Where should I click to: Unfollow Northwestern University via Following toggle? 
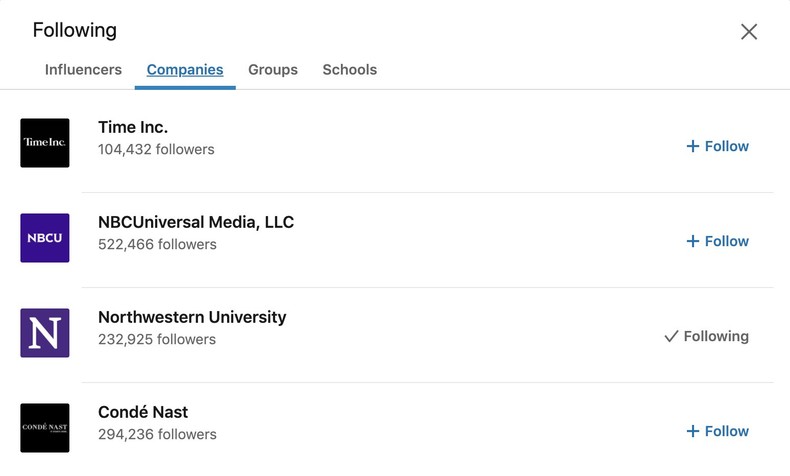(x=706, y=336)
